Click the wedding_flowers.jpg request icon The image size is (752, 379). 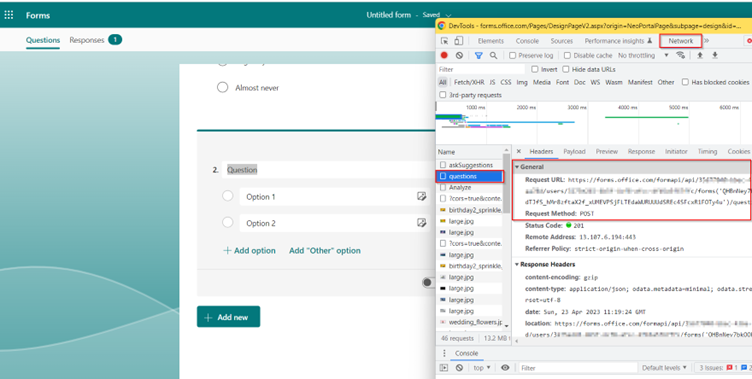[x=443, y=322]
